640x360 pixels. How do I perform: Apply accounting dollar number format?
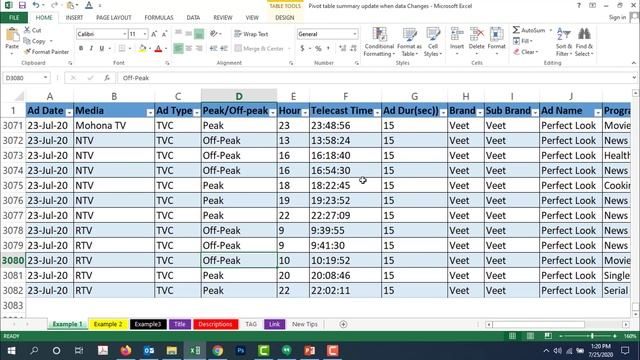pyautogui.click(x=302, y=49)
